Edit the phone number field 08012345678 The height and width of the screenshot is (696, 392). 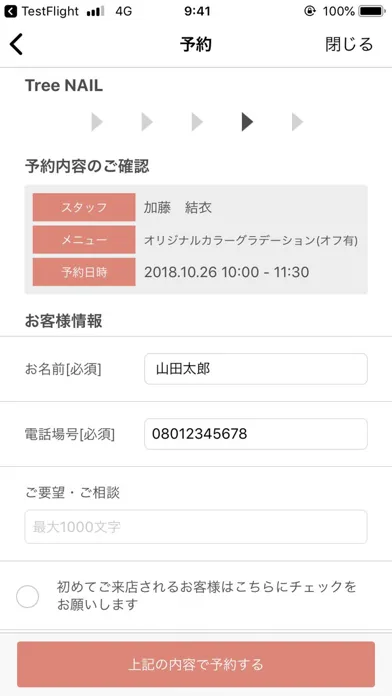coord(256,434)
